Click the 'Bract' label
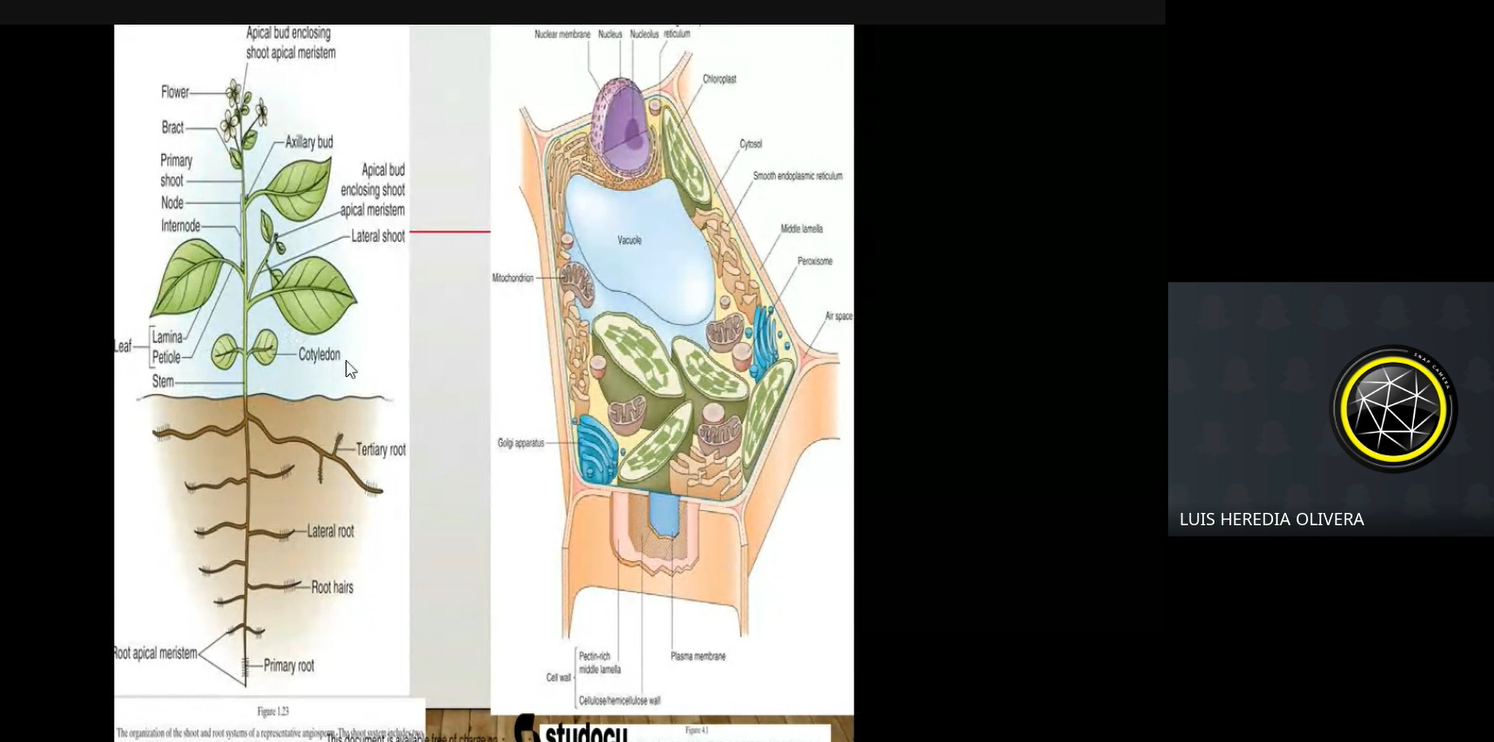Screen dimensions: 1494x742 pos(173,128)
